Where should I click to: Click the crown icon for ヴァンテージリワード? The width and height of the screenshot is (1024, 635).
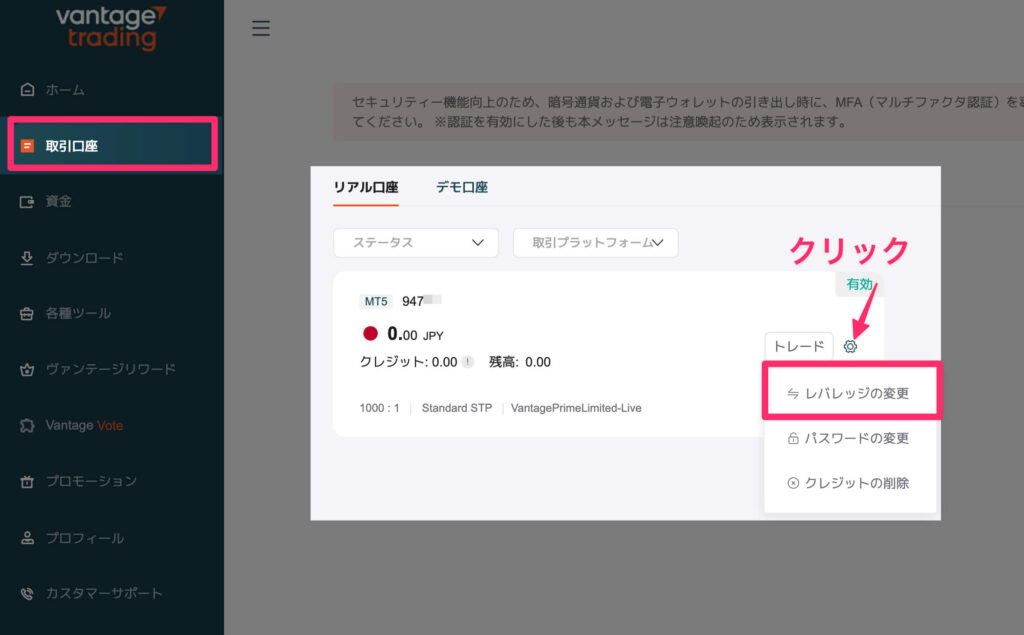tap(27, 369)
